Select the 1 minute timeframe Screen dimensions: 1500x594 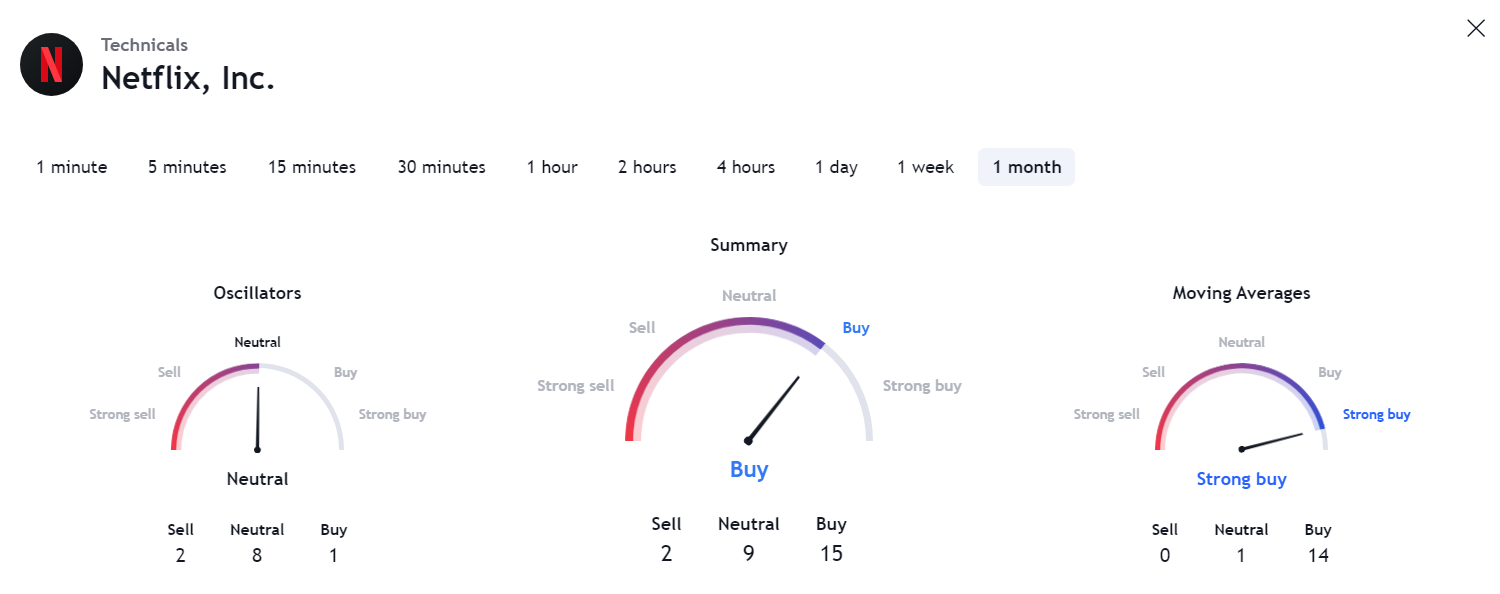(72, 167)
